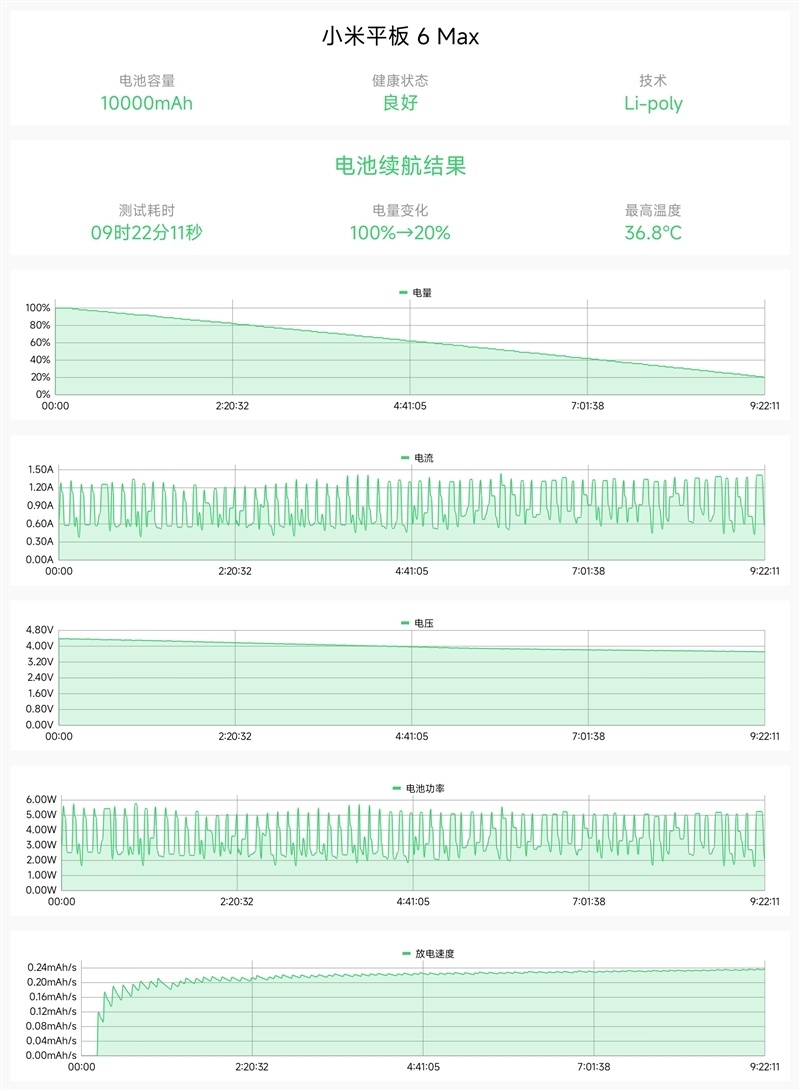This screenshot has width=800, height=1091.
Task: Click 2:20:32 time label under 电压 chart
Action: pyautogui.click(x=235, y=736)
